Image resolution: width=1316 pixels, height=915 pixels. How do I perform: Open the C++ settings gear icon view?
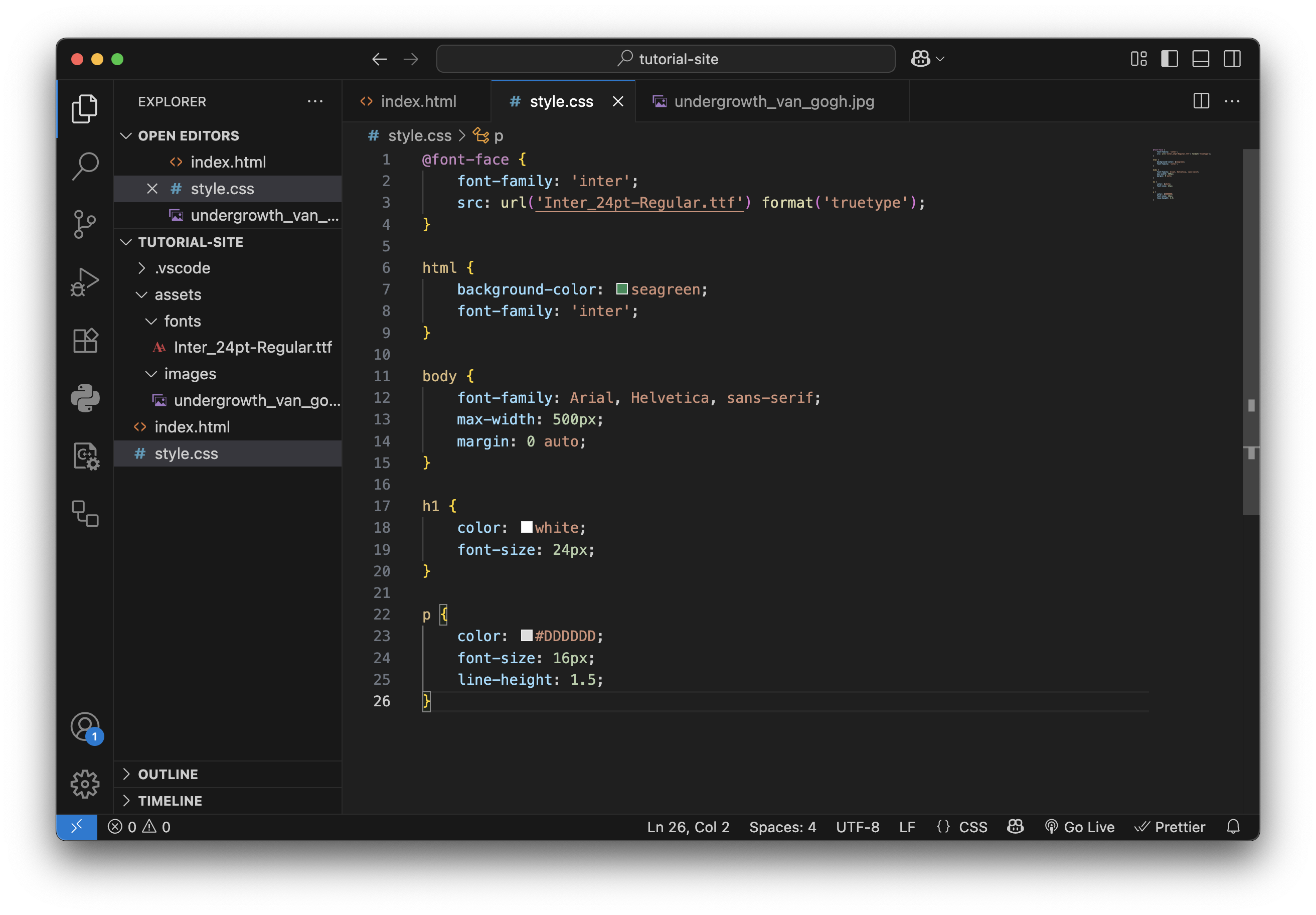(85, 456)
